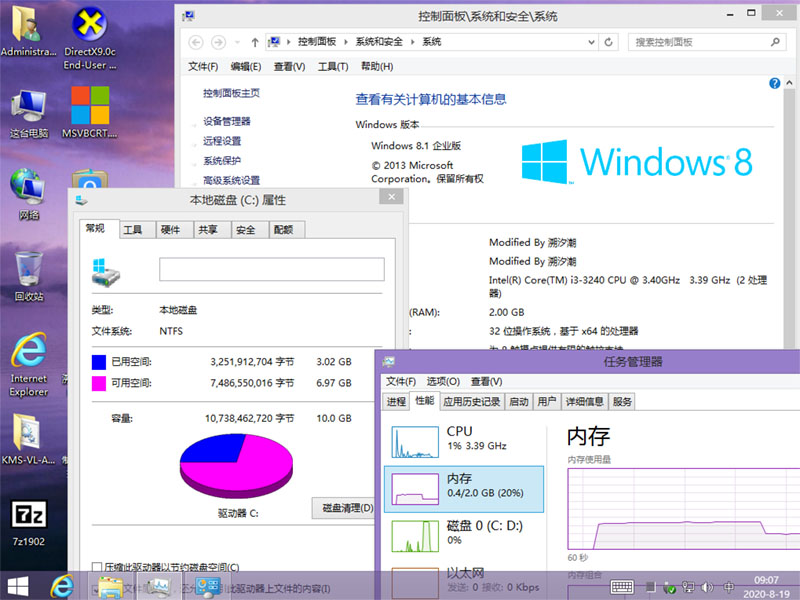Open the 工具(T) menu in Control Panel
The image size is (800, 600).
333,66
